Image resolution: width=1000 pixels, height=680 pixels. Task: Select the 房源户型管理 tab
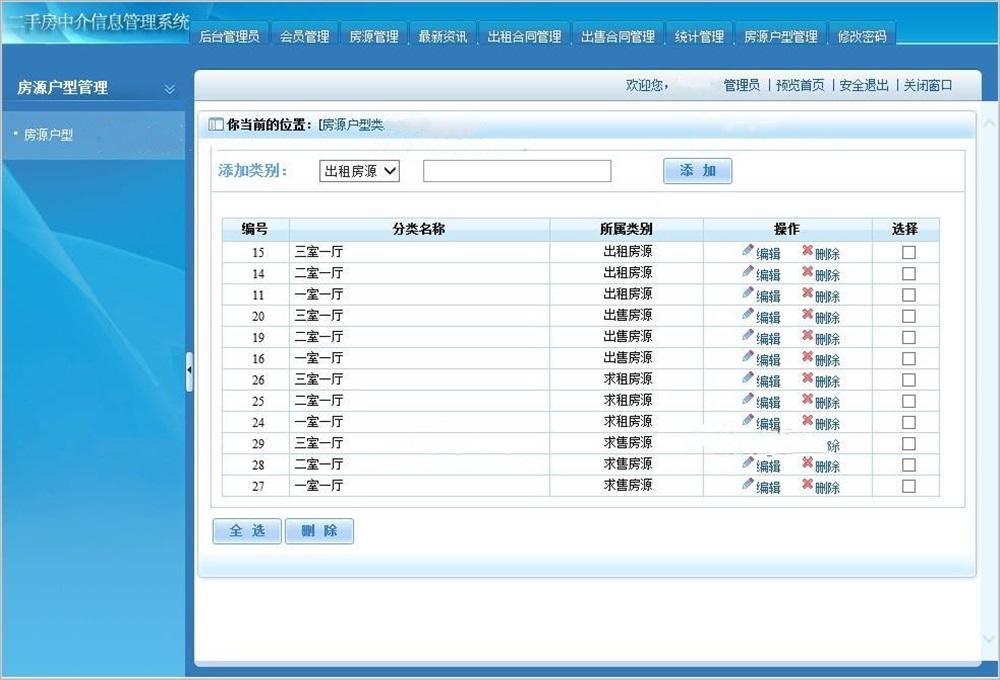(781, 36)
